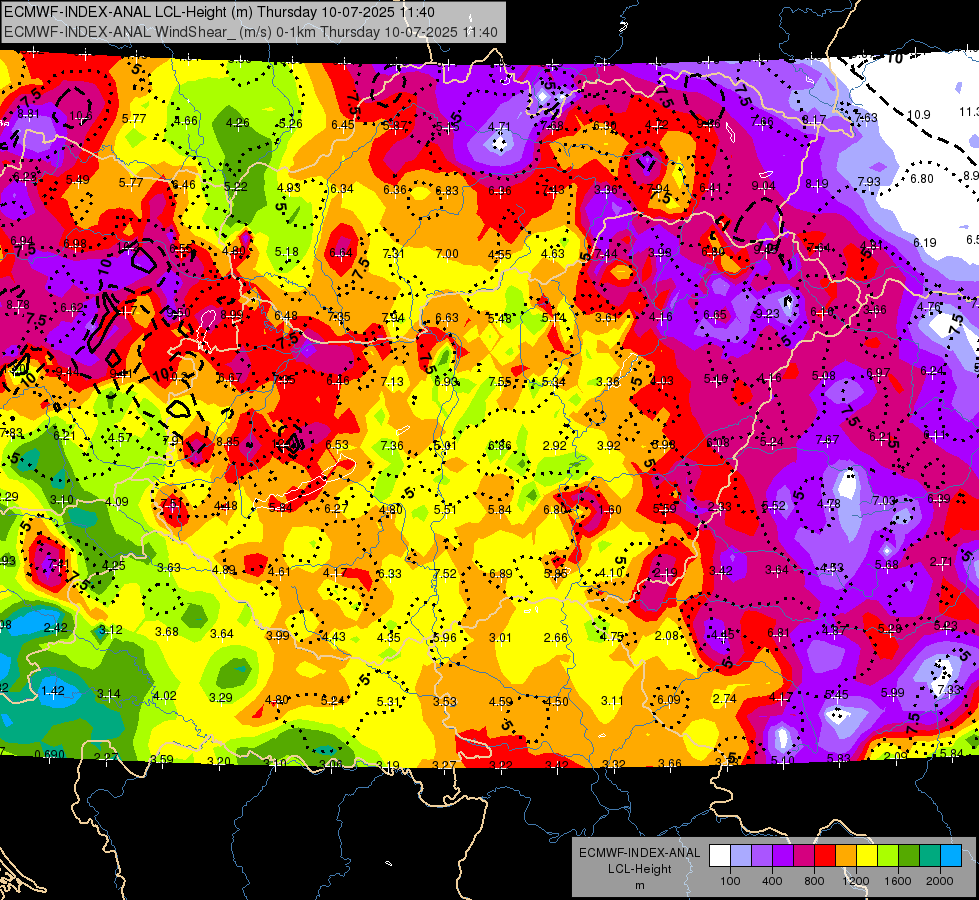This screenshot has width=979, height=900.
Task: Click the 2.71 grid value
Action: 941,561
